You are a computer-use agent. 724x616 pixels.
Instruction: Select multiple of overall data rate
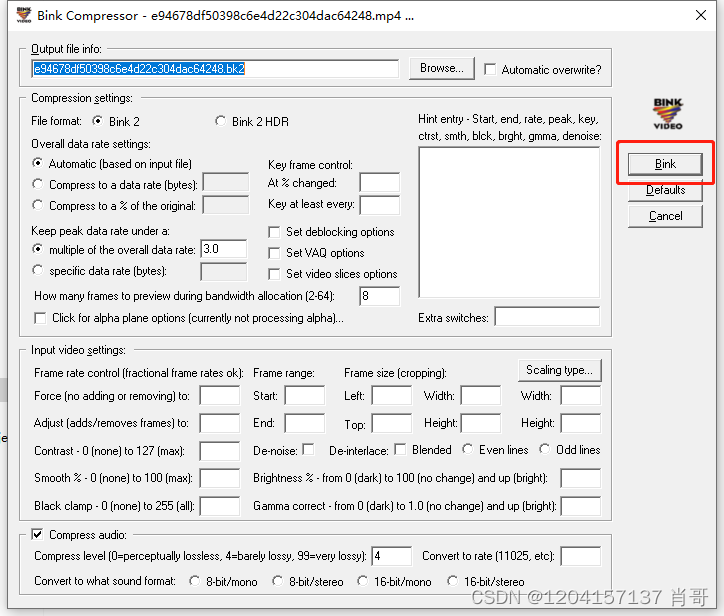click(38, 249)
